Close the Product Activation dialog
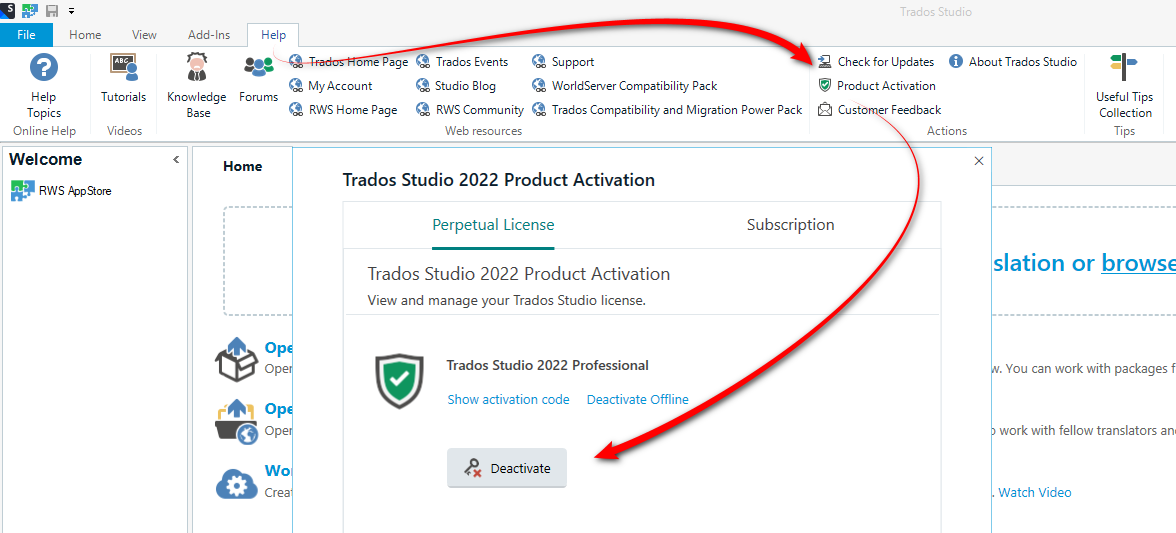The image size is (1176, 533). 978,160
